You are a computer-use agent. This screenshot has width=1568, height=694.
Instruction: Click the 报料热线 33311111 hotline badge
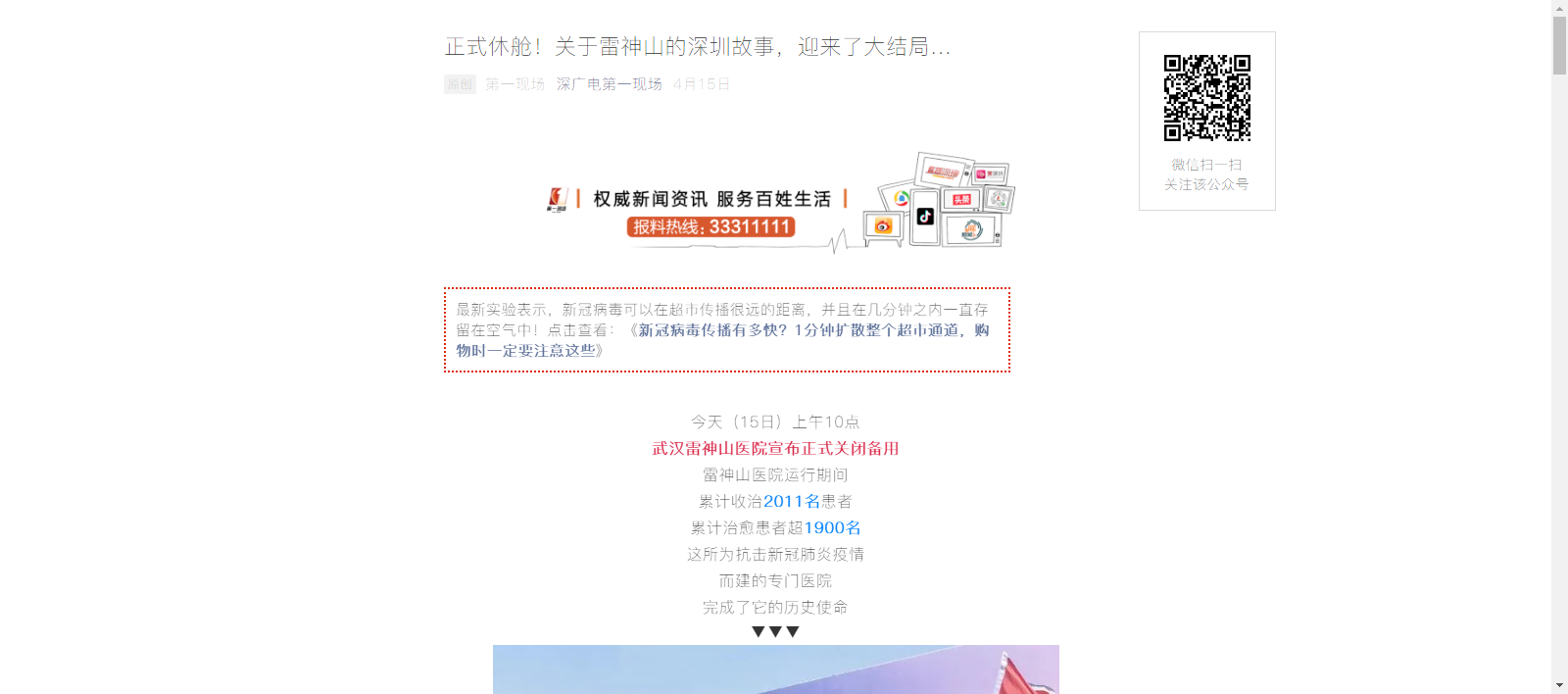pyautogui.click(x=710, y=227)
